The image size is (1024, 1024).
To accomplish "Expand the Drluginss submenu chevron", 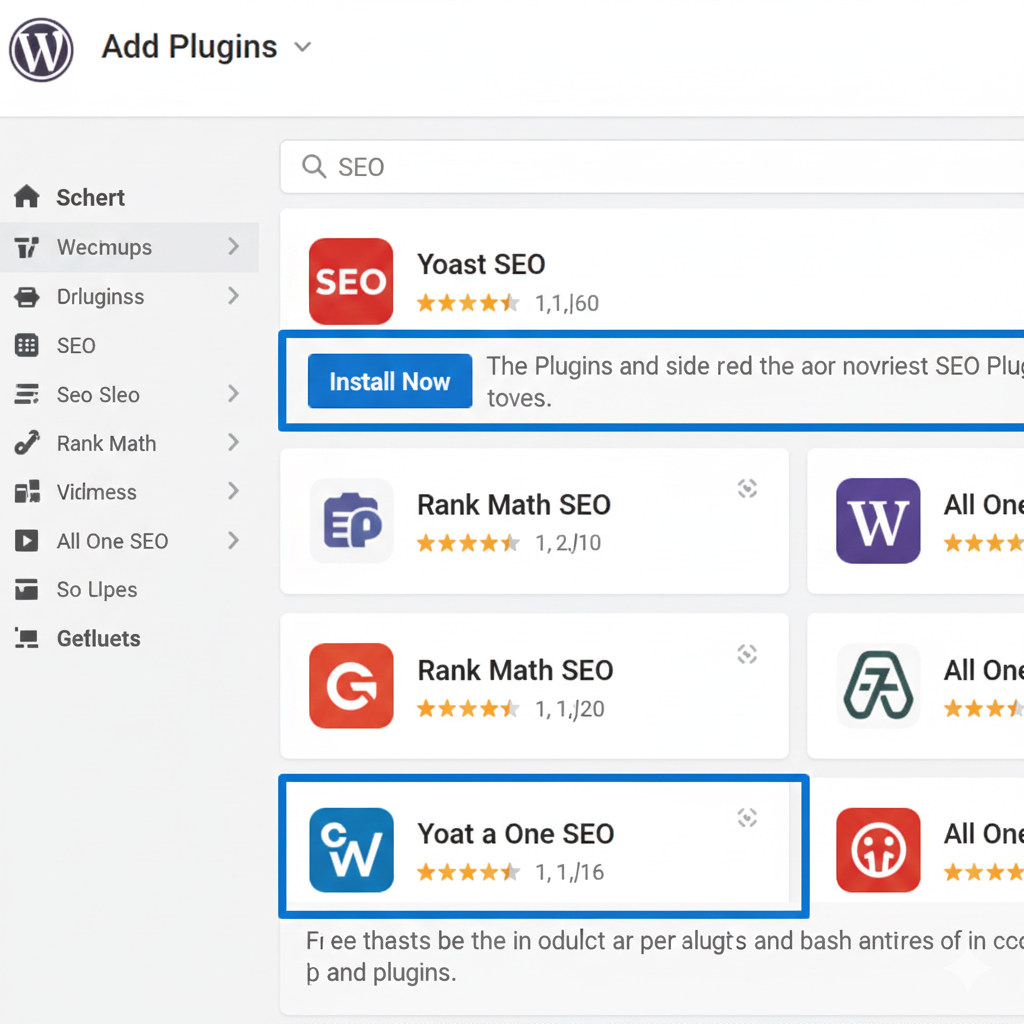I will point(233,296).
